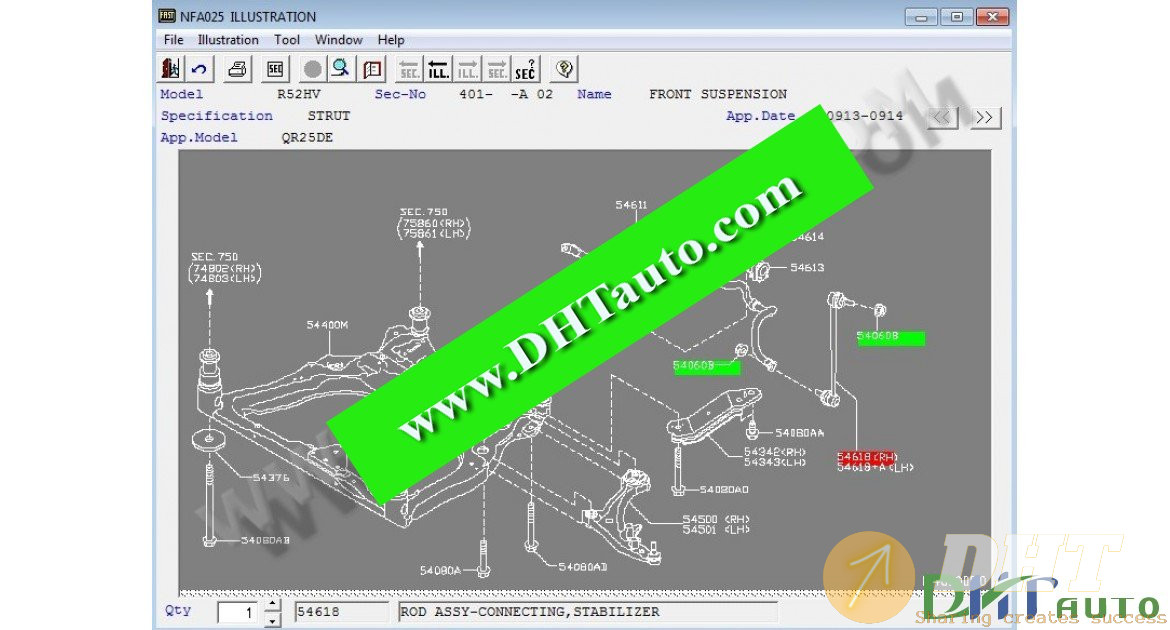The height and width of the screenshot is (630, 1170).
Task: Click the exit door toolbar icon
Action: tap(170, 69)
